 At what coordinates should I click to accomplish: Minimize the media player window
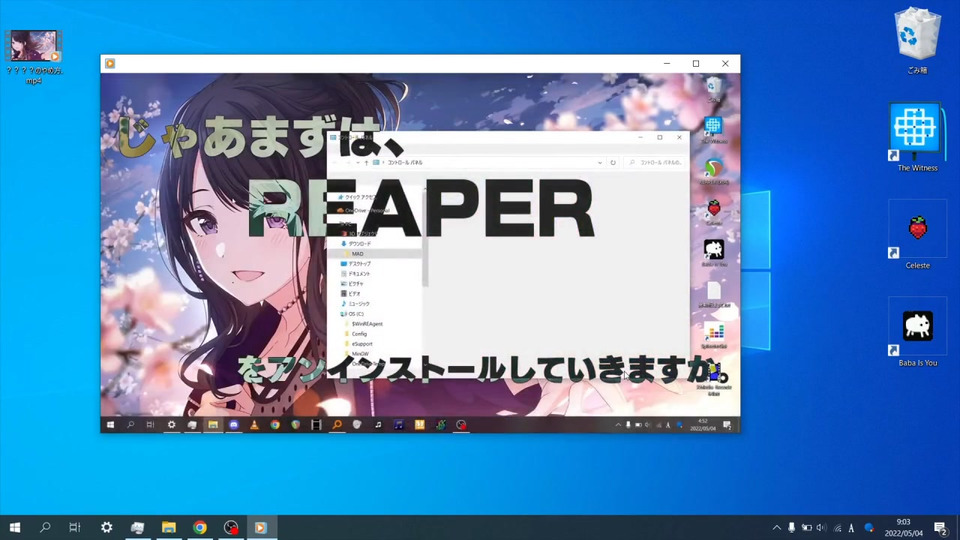point(667,64)
